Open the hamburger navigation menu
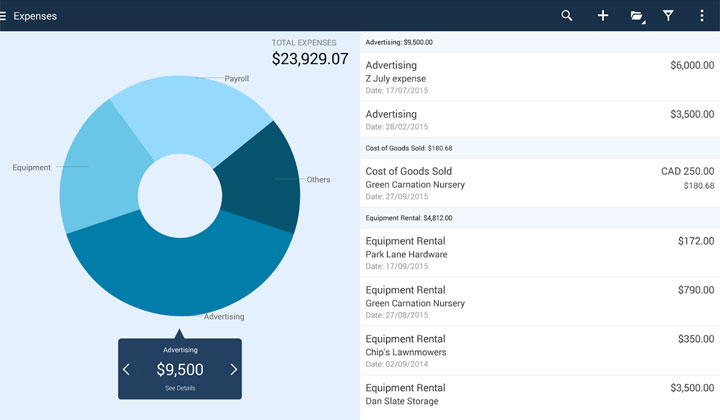720x420 pixels. pos(3,16)
